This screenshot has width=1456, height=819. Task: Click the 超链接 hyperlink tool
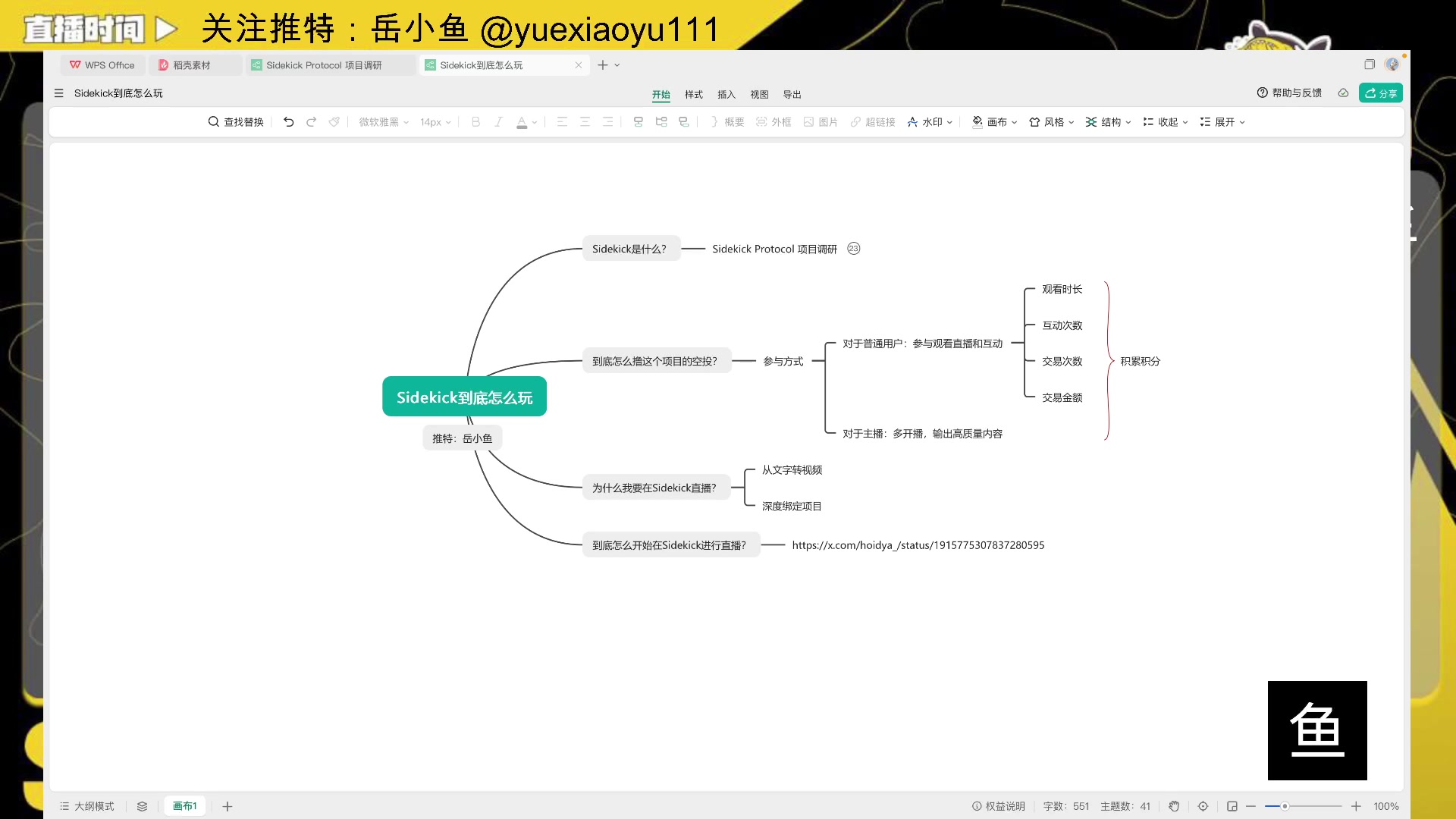click(x=873, y=122)
